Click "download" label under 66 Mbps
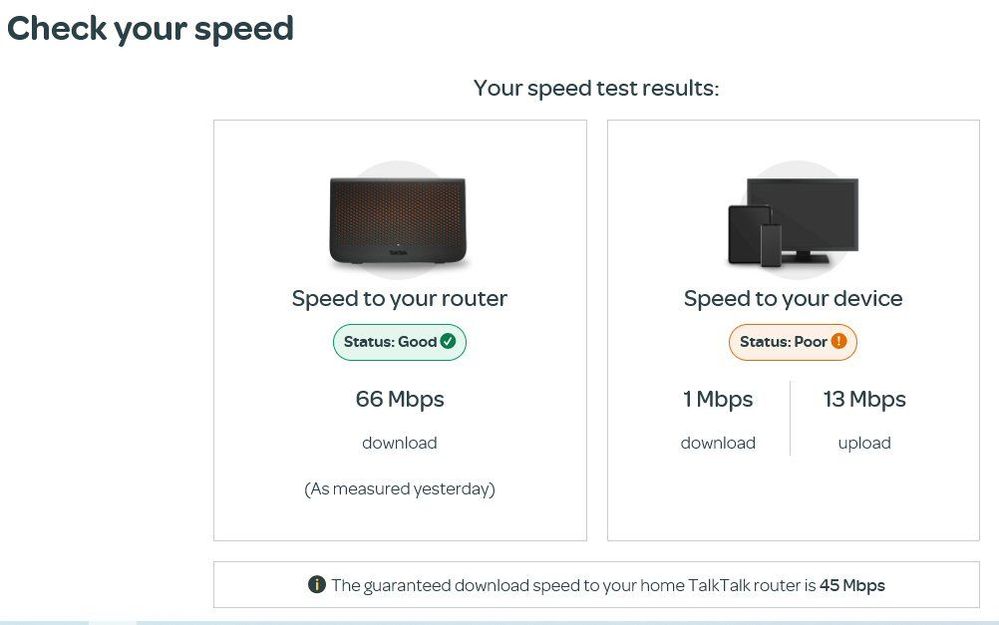 (399, 443)
